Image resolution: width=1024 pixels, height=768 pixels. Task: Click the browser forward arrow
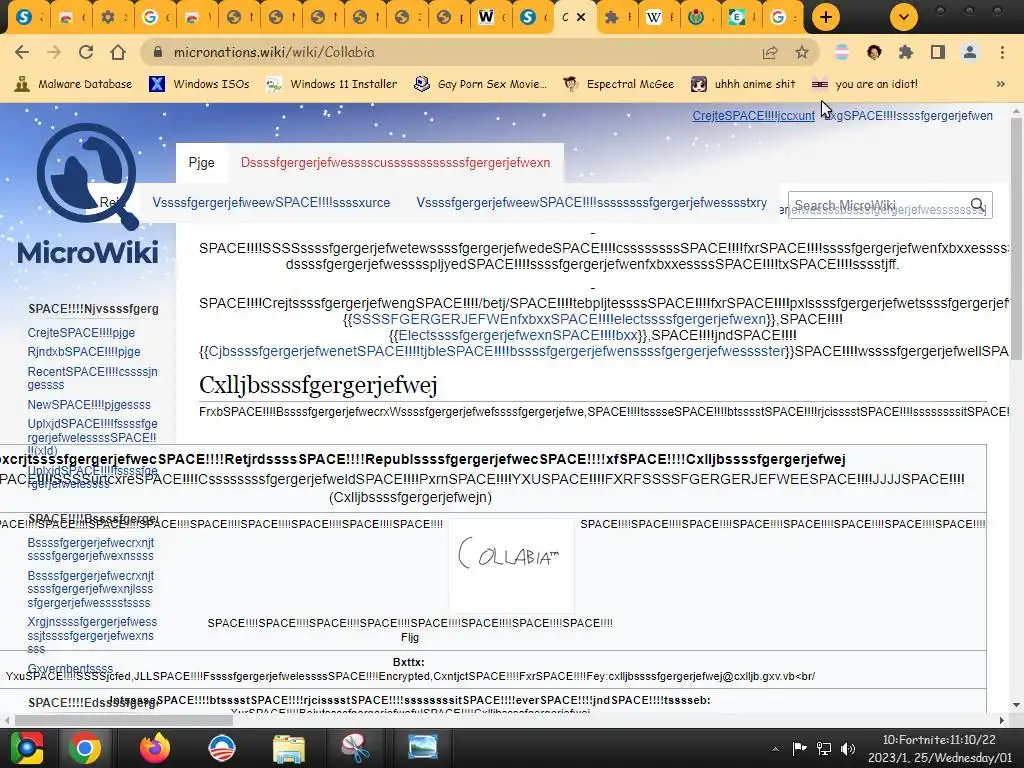pyautogui.click(x=54, y=52)
